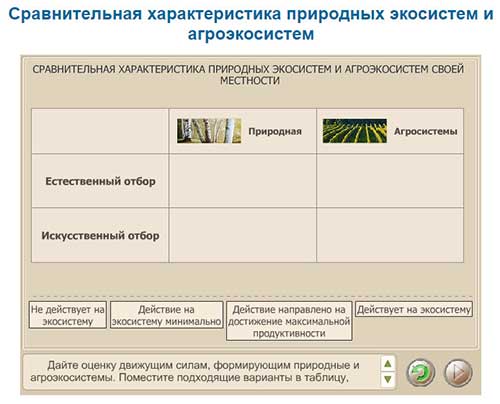Click the 'Искусственный отбор' row label
This screenshot has width=500, height=404.
pos(100,236)
